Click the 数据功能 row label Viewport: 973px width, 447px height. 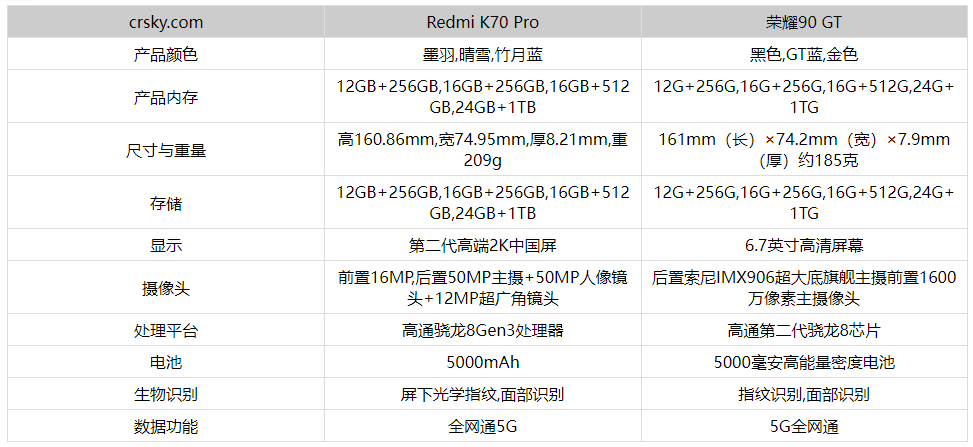coord(164,427)
